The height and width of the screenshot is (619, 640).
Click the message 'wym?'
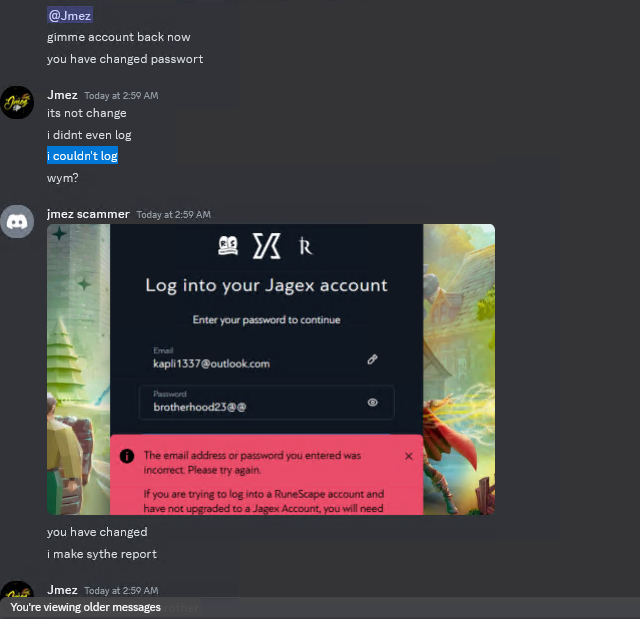tap(62, 178)
